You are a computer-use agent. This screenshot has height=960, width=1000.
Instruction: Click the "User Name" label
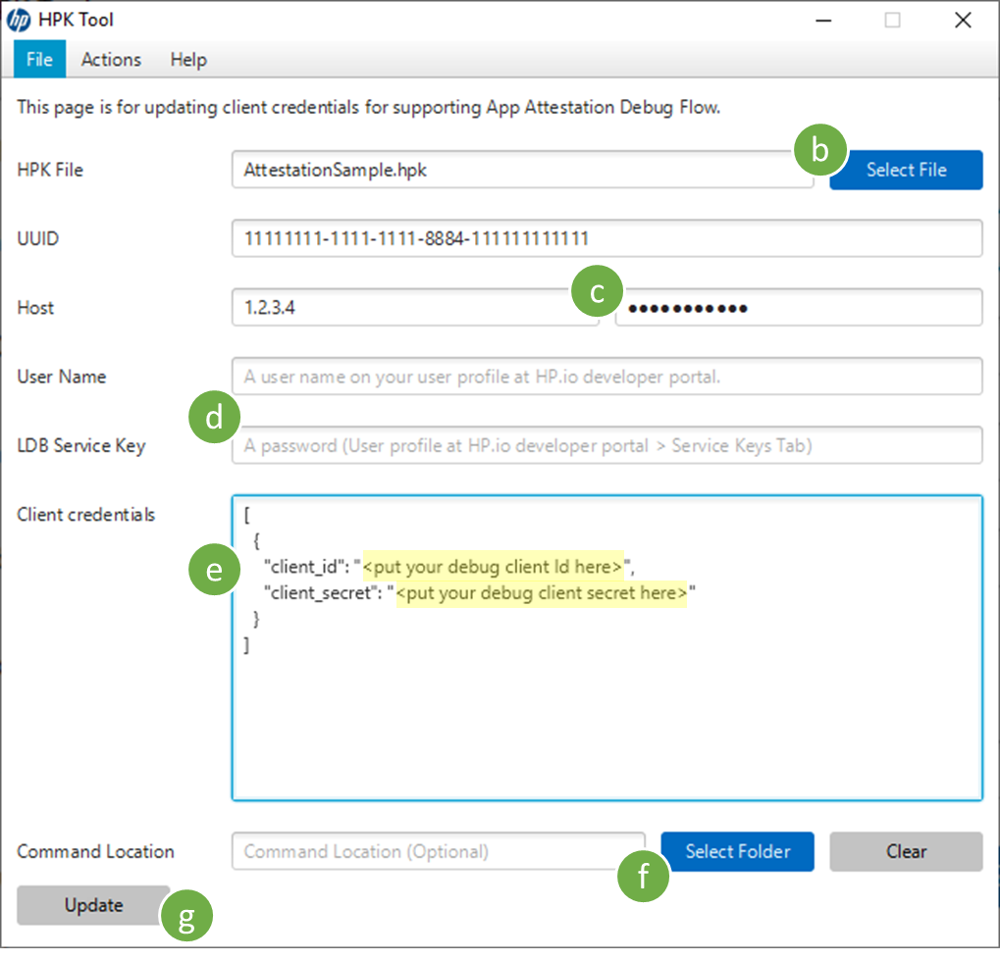[x=62, y=377]
